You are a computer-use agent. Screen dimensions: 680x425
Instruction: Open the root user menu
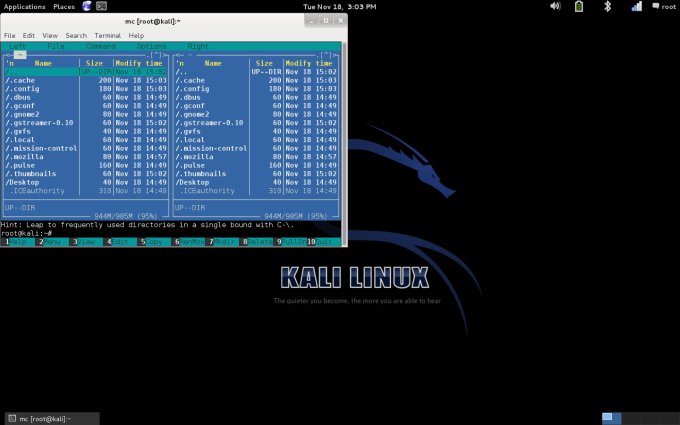tap(662, 6)
